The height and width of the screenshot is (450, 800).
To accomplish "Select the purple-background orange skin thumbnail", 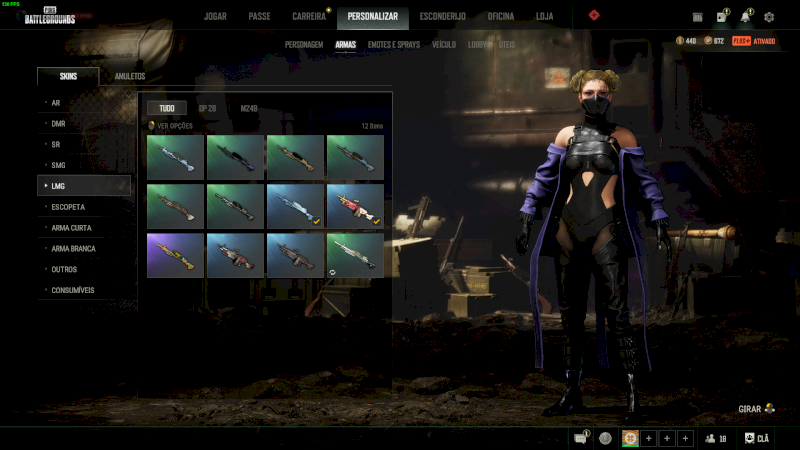I will click(x=175, y=256).
